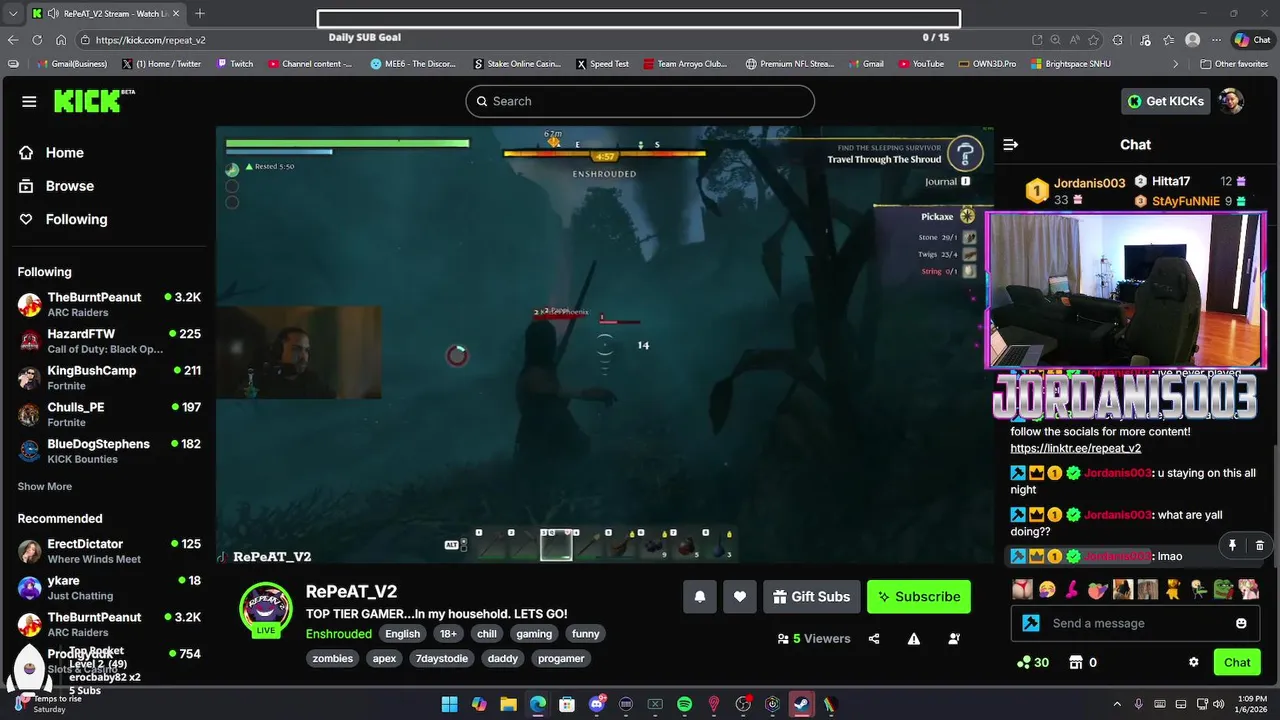Select the apex tag
Screen dimensions: 1280x720
(385, 659)
